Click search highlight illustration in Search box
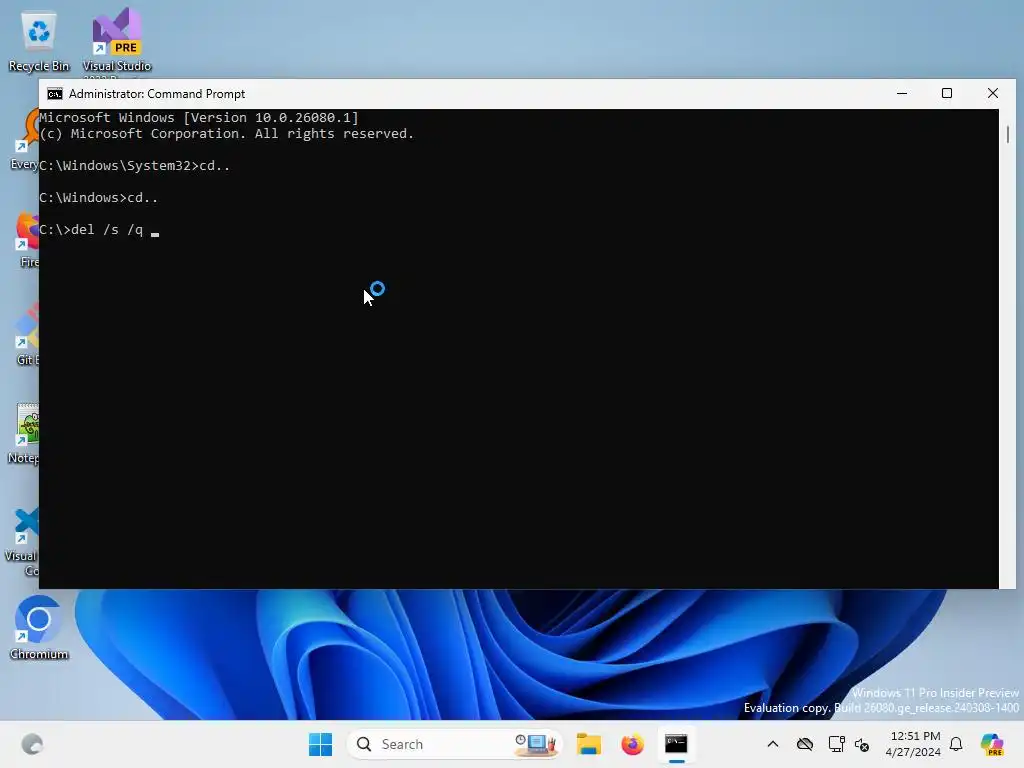Screen dimensions: 1024x768 click(x=535, y=744)
